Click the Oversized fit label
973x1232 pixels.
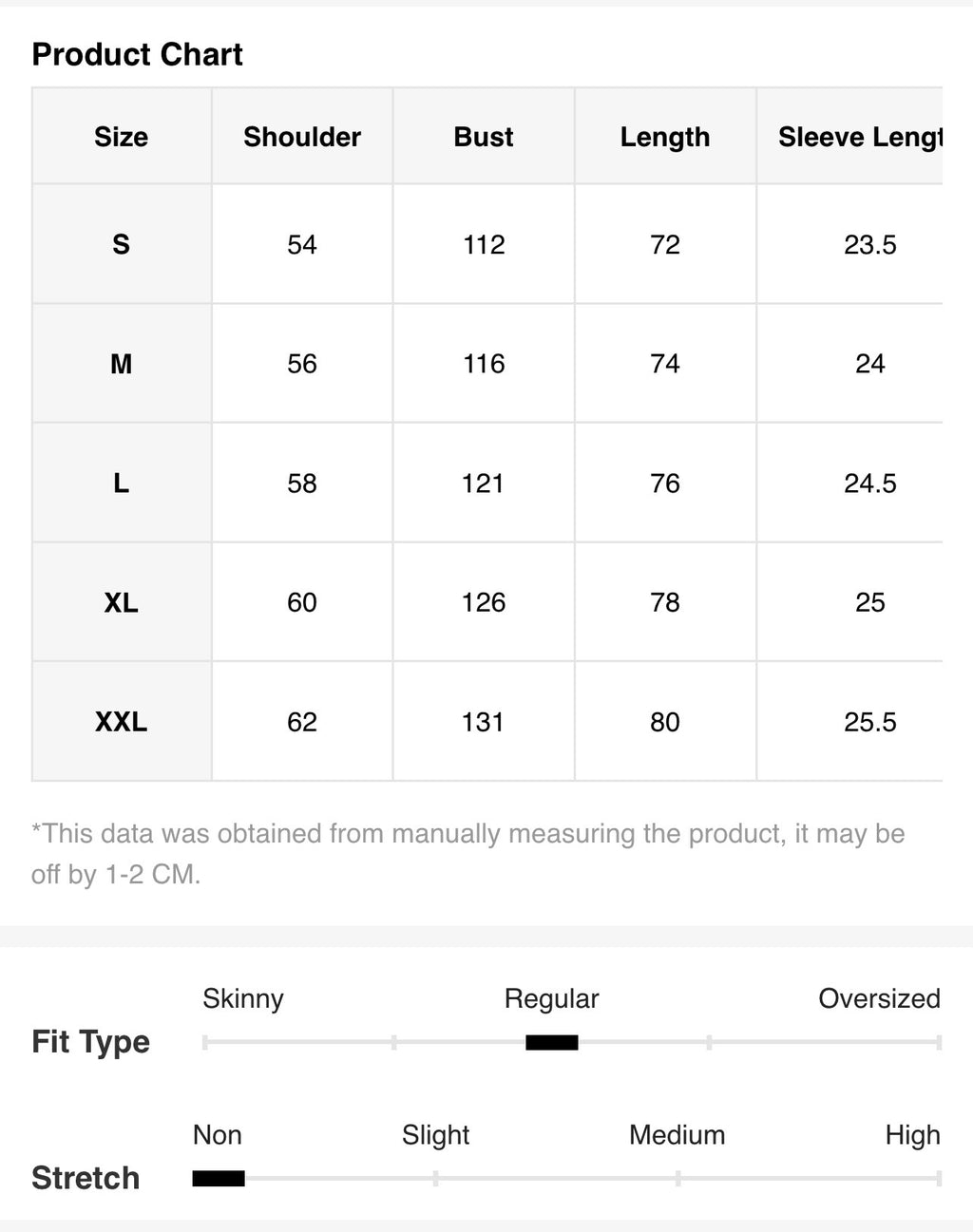[879, 998]
